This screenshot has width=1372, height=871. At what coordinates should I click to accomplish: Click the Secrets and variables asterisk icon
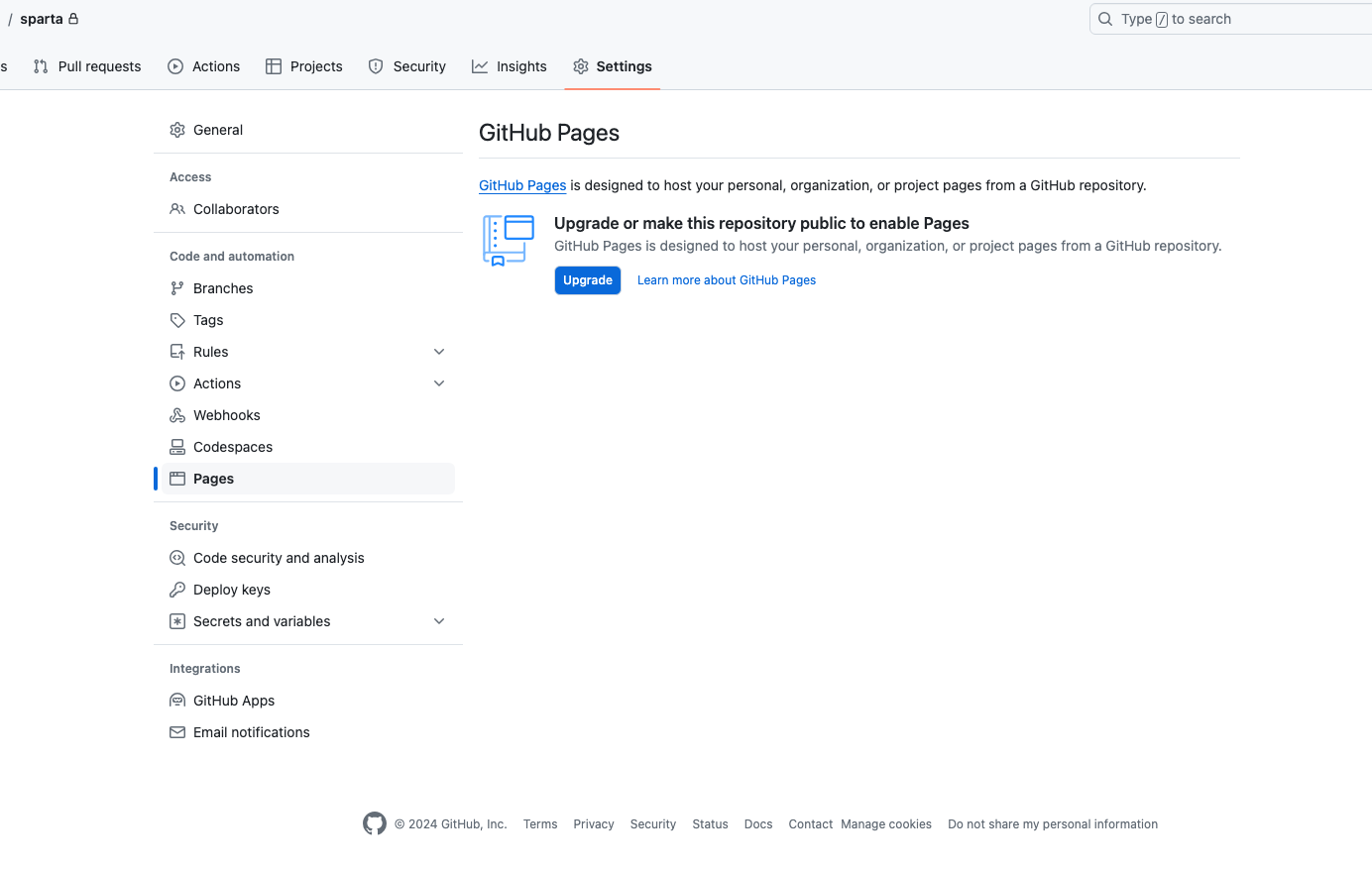[x=177, y=621]
